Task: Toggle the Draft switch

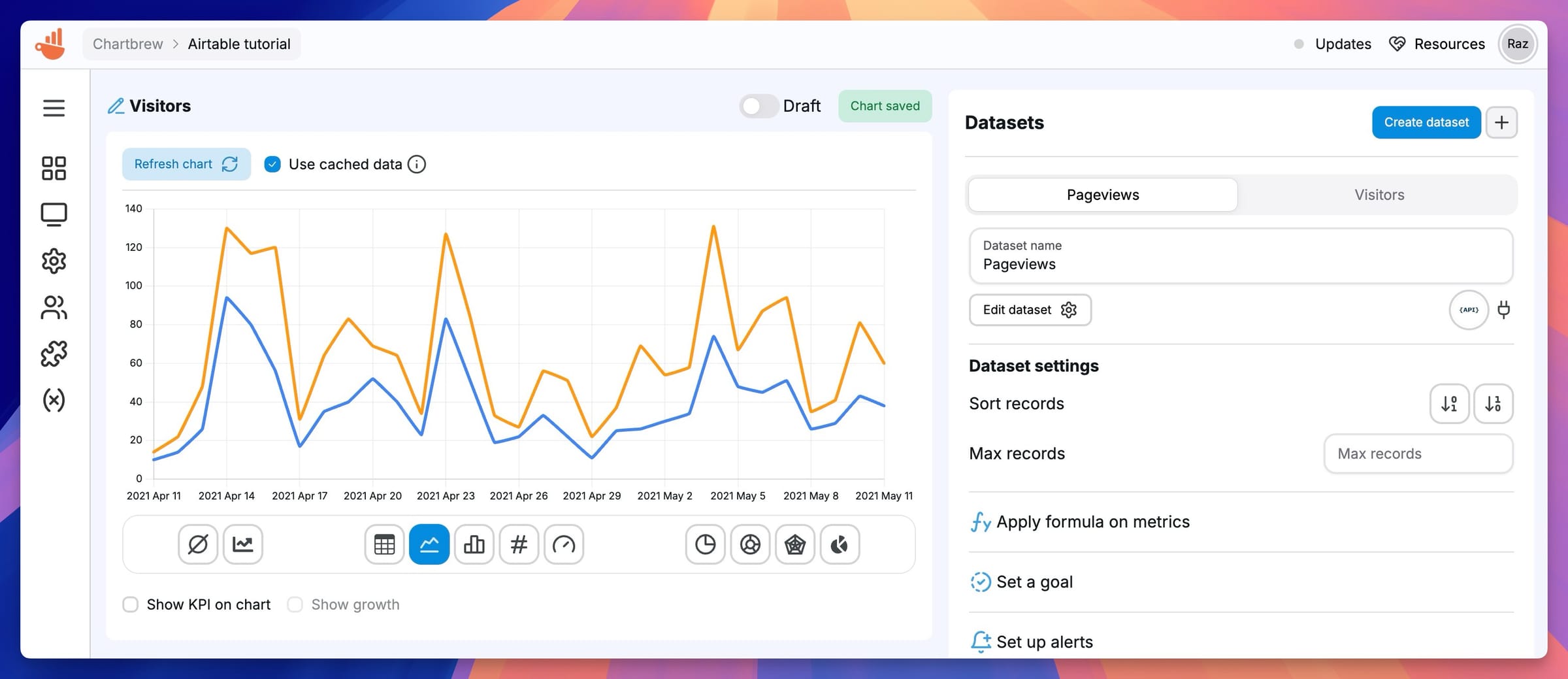Action: tap(758, 105)
